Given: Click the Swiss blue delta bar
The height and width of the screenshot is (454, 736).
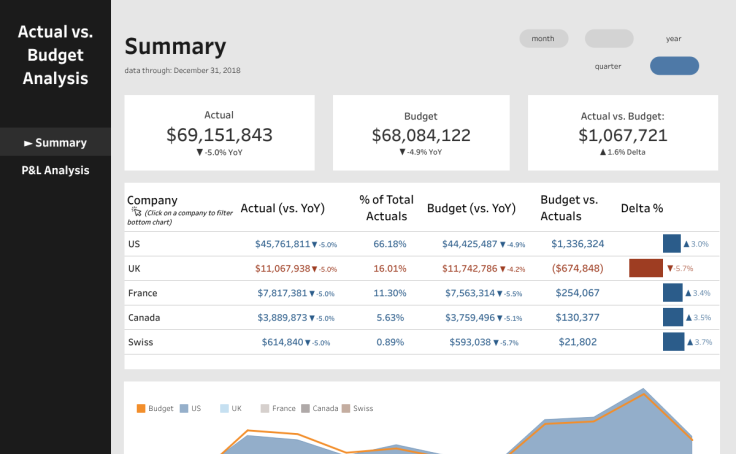Looking at the screenshot, I should coord(672,342).
